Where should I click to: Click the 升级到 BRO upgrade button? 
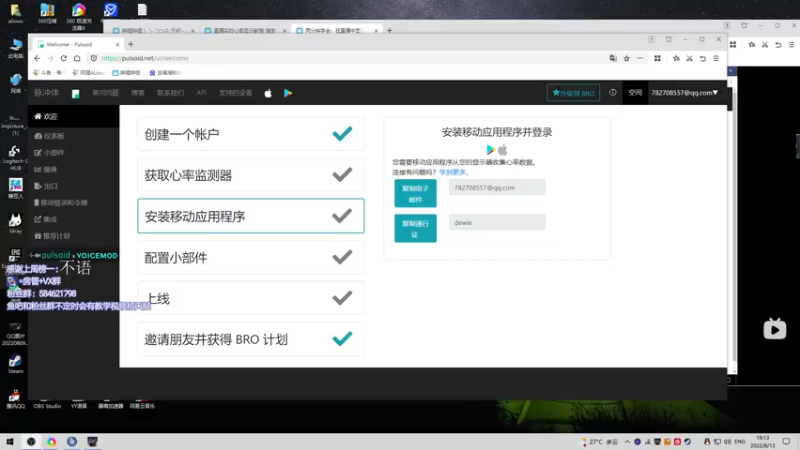(x=573, y=93)
